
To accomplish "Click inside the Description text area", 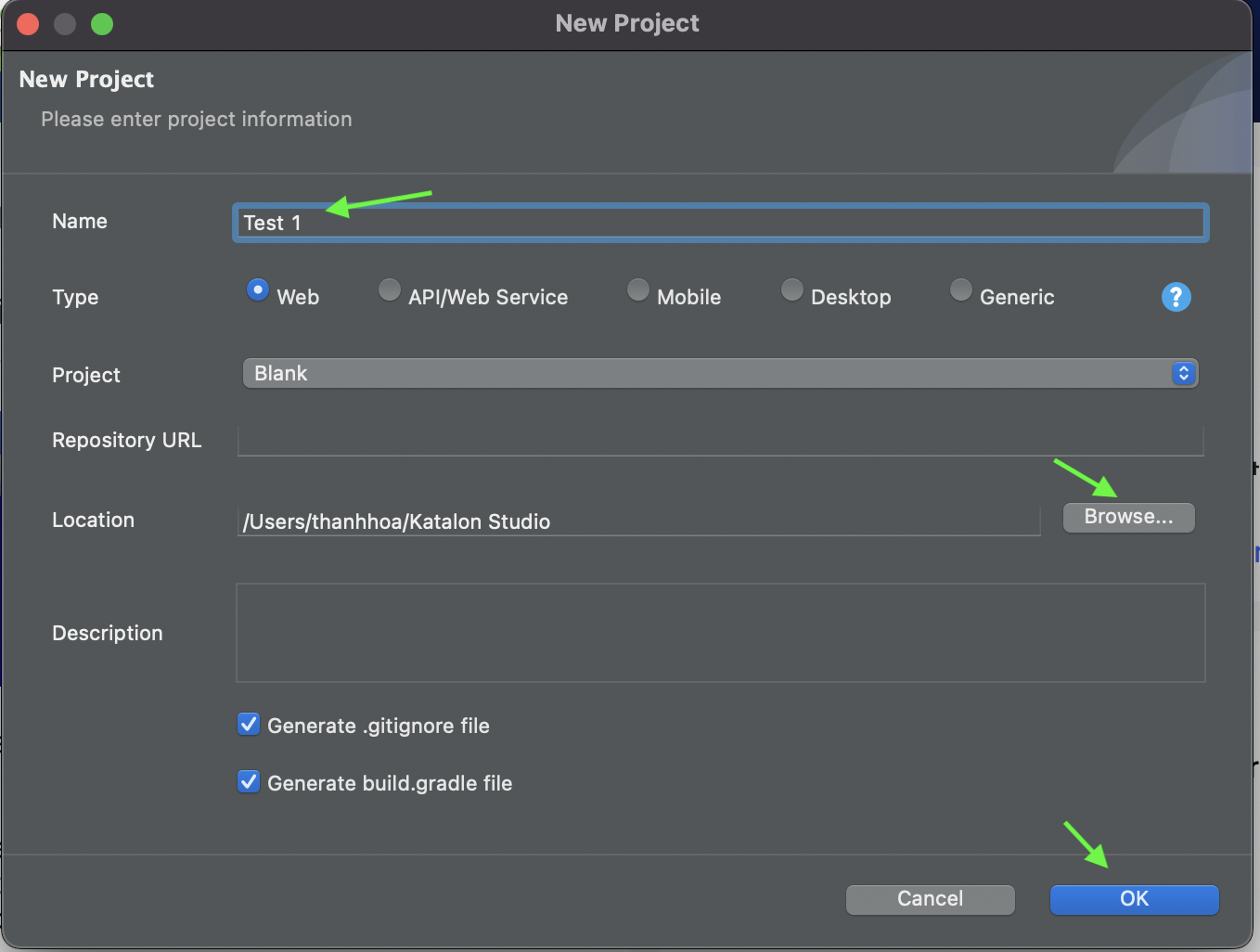I will [x=720, y=633].
